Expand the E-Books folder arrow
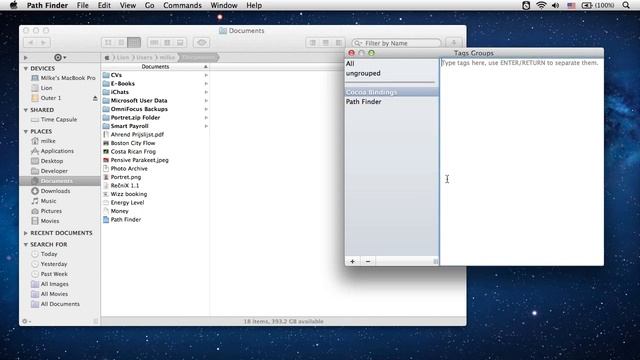Screen dimensions: 640x360 click(x=206, y=84)
